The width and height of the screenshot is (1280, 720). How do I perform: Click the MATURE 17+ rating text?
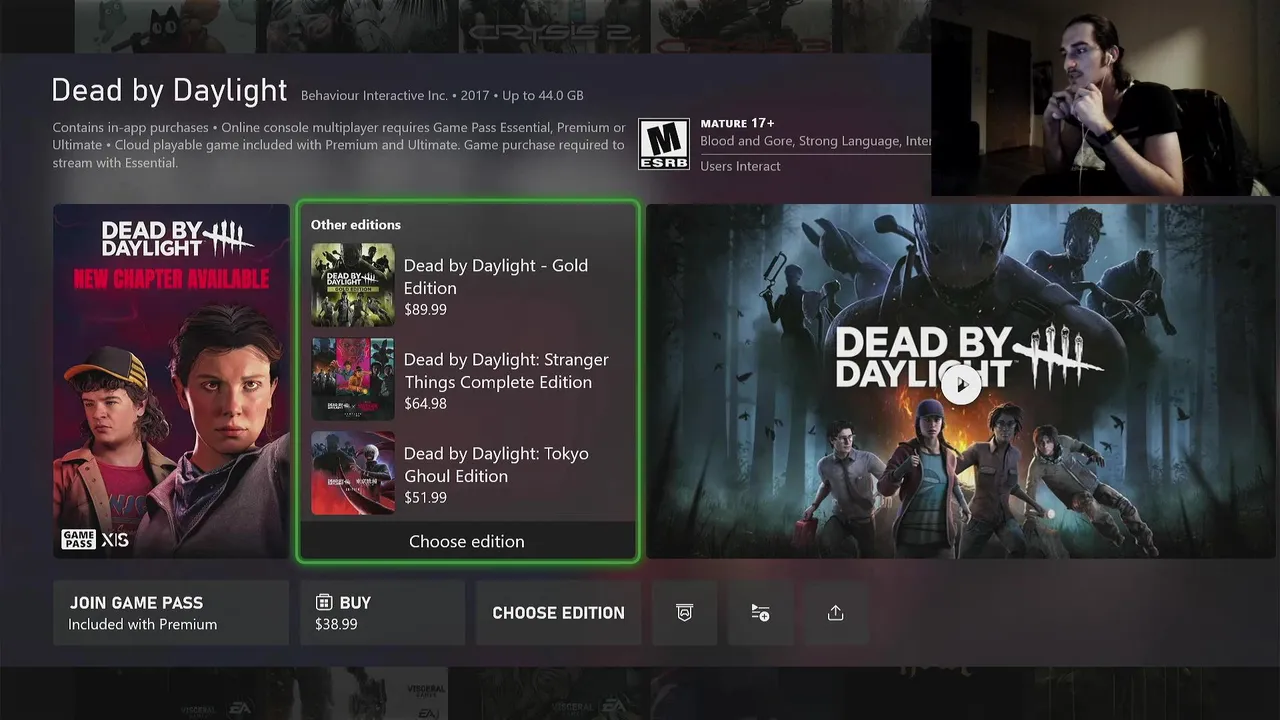(737, 124)
